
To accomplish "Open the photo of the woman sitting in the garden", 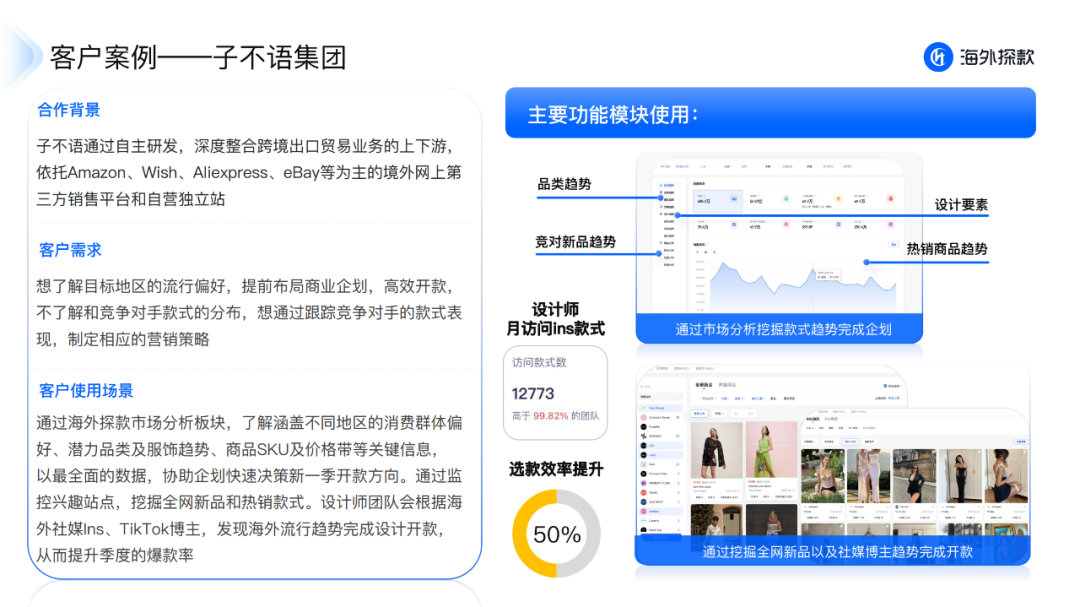I will point(822,476).
